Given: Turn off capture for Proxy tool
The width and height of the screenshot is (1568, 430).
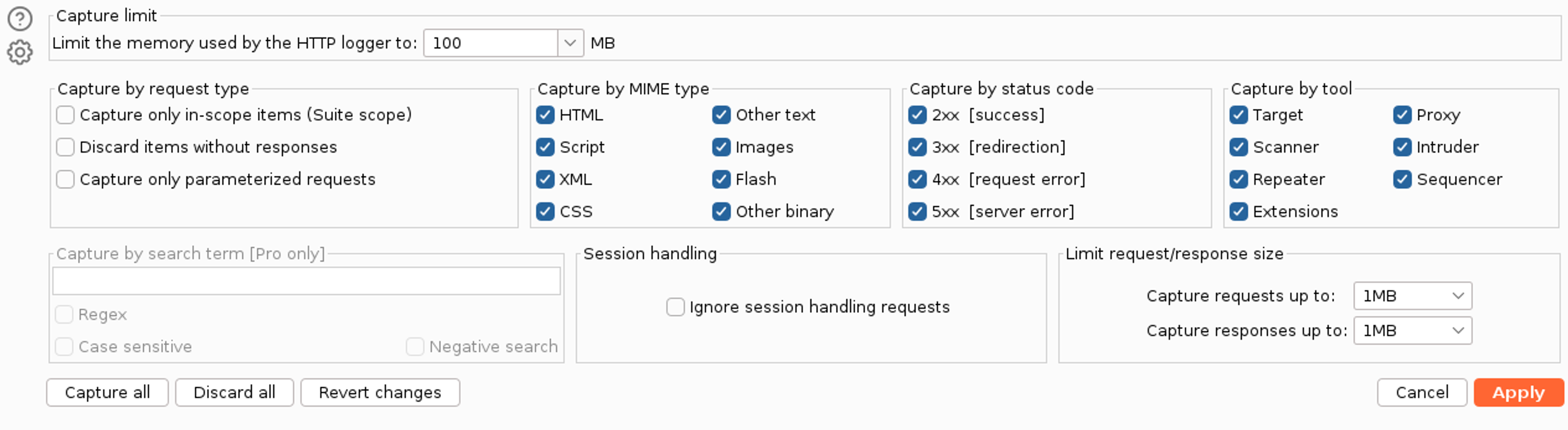Looking at the screenshot, I should coord(1402,115).
